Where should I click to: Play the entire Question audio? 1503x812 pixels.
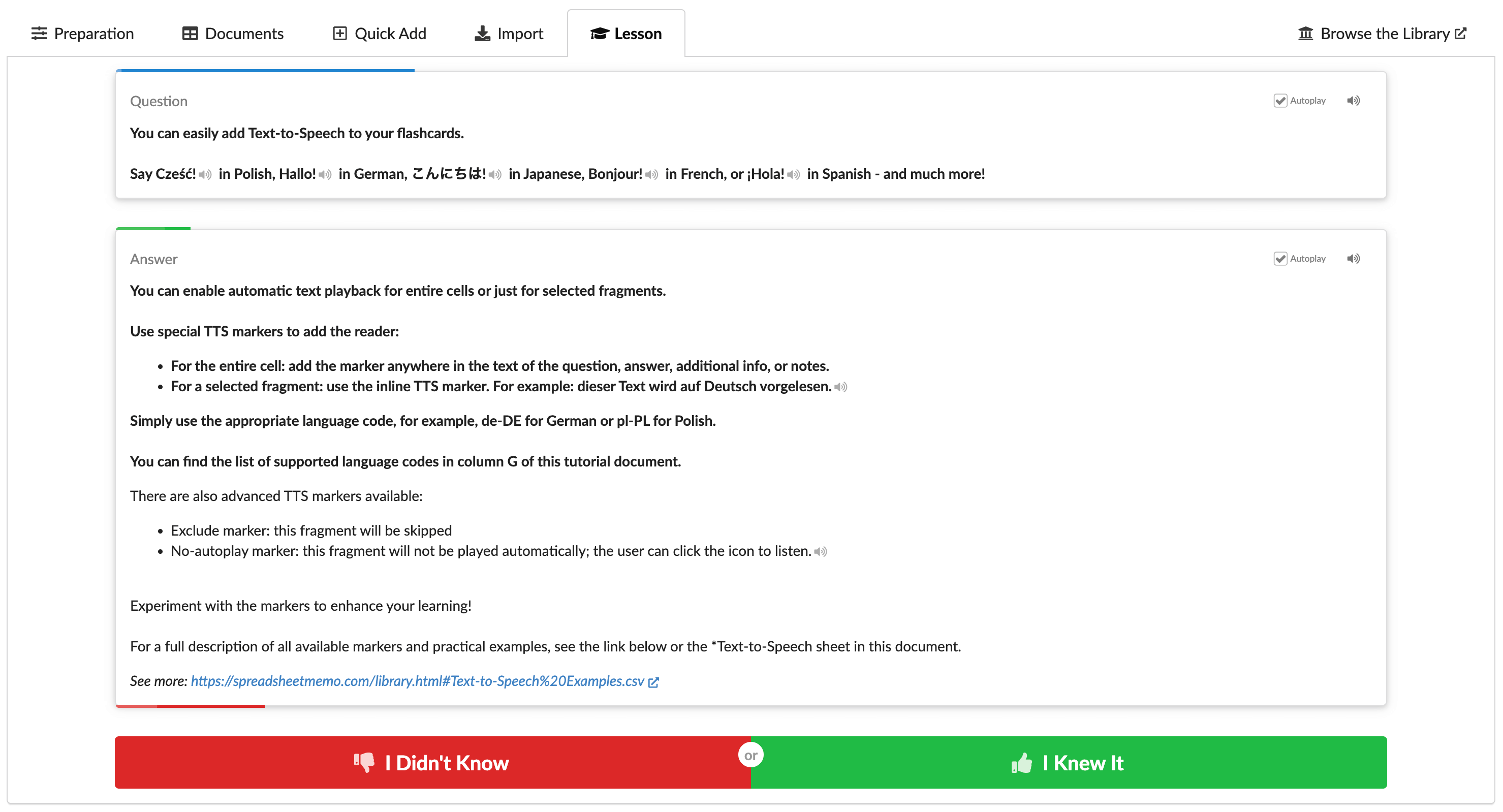tap(1354, 100)
